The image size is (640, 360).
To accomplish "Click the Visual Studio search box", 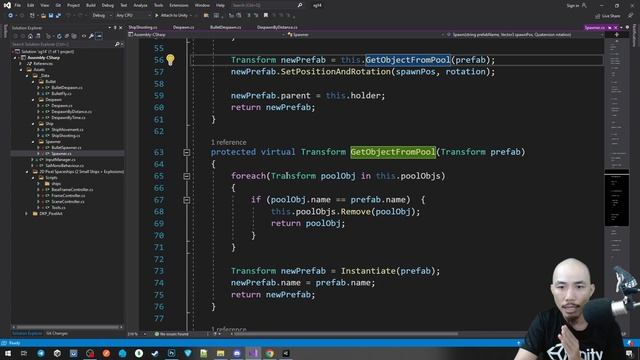I will [x=267, y=5].
